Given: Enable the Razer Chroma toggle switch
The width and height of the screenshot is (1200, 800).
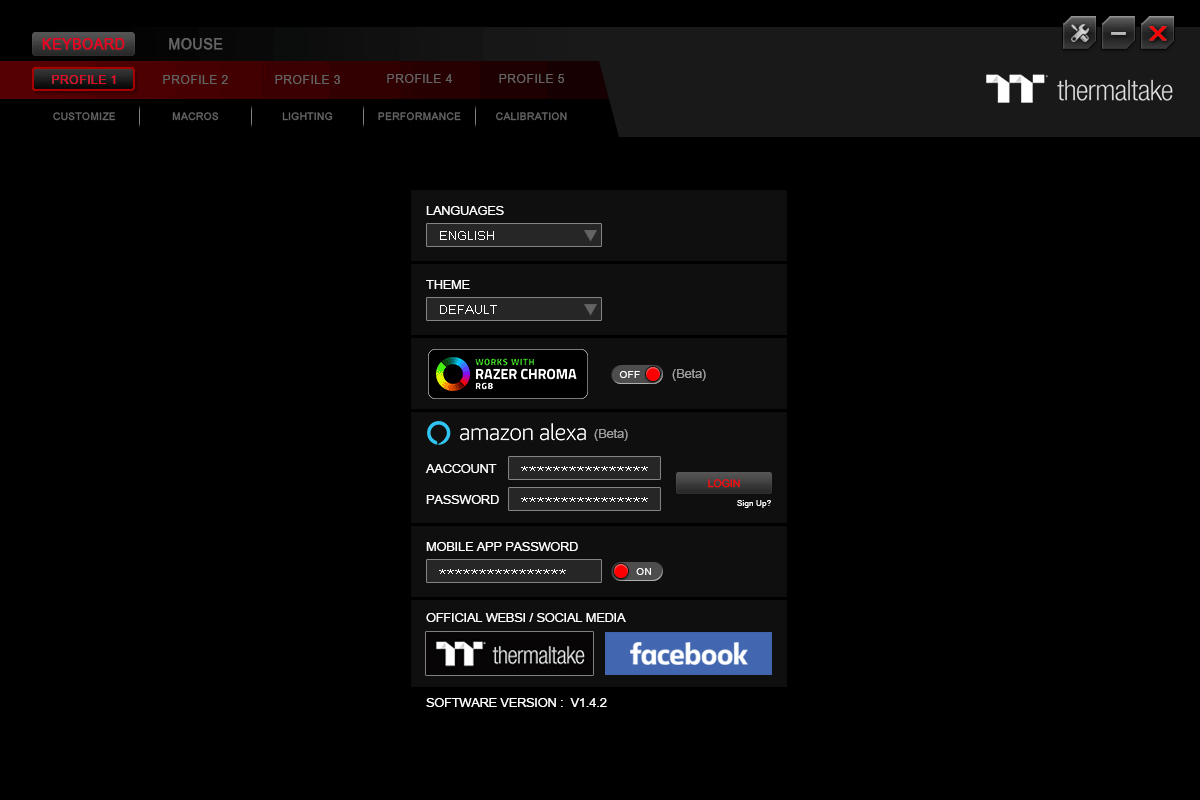Looking at the screenshot, I should (x=637, y=374).
